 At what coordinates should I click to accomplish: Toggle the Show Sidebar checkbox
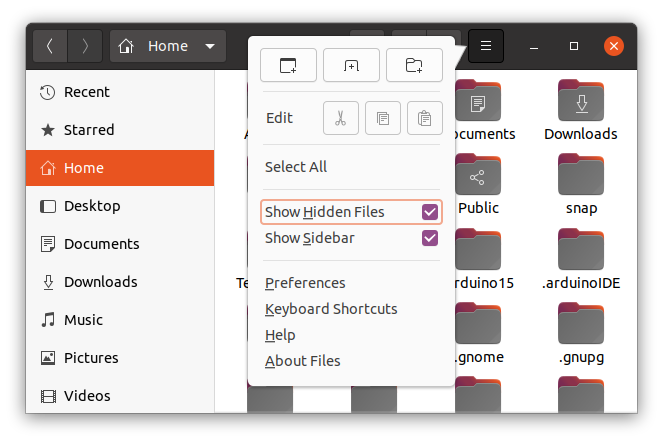[x=430, y=238]
